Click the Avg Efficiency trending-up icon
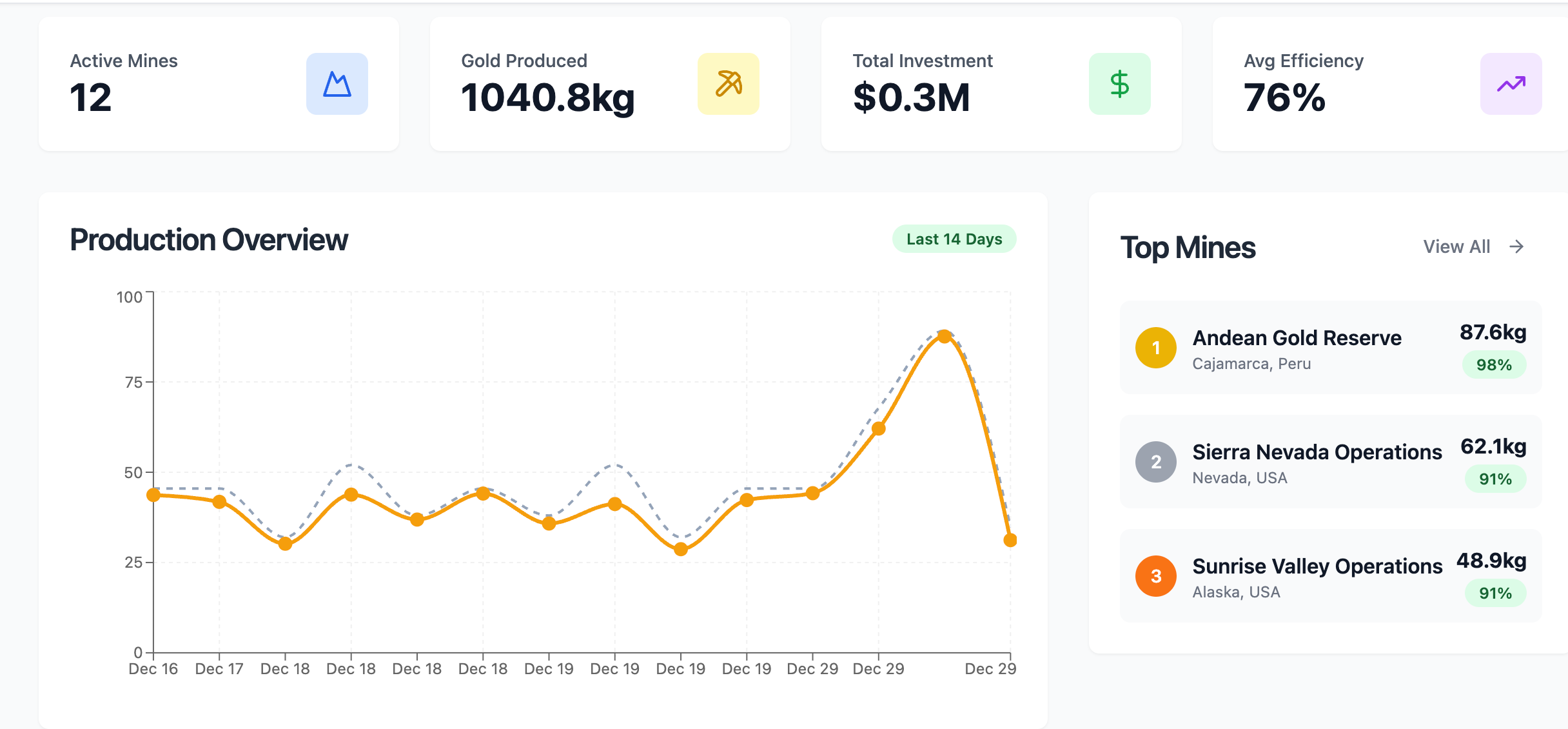The width and height of the screenshot is (1568, 729). point(1511,84)
